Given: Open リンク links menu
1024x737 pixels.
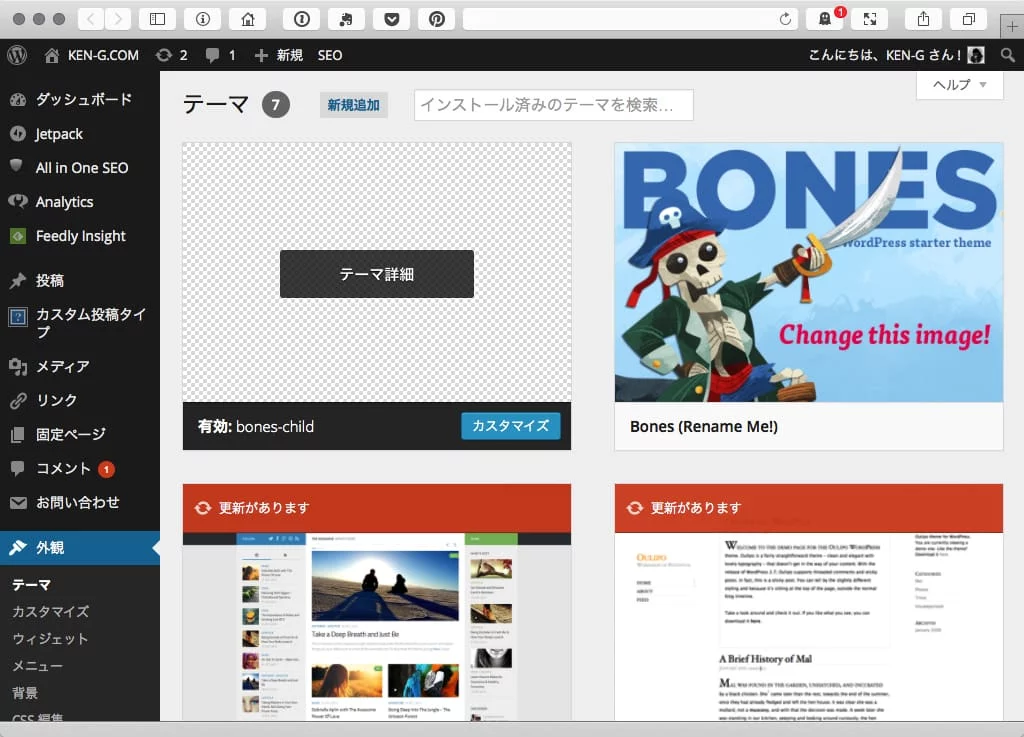Looking at the screenshot, I should pyautogui.click(x=80, y=400).
